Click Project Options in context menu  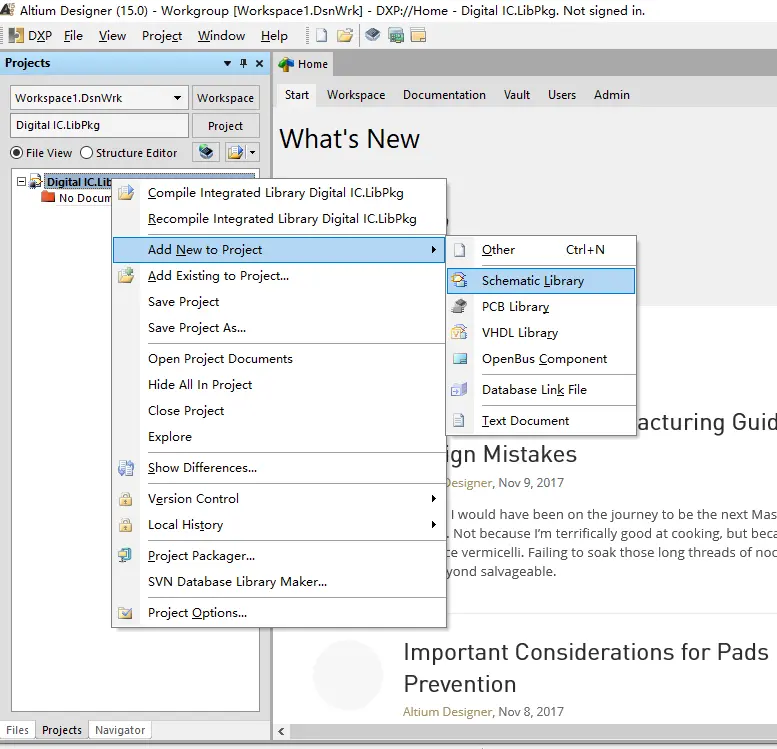[197, 613]
